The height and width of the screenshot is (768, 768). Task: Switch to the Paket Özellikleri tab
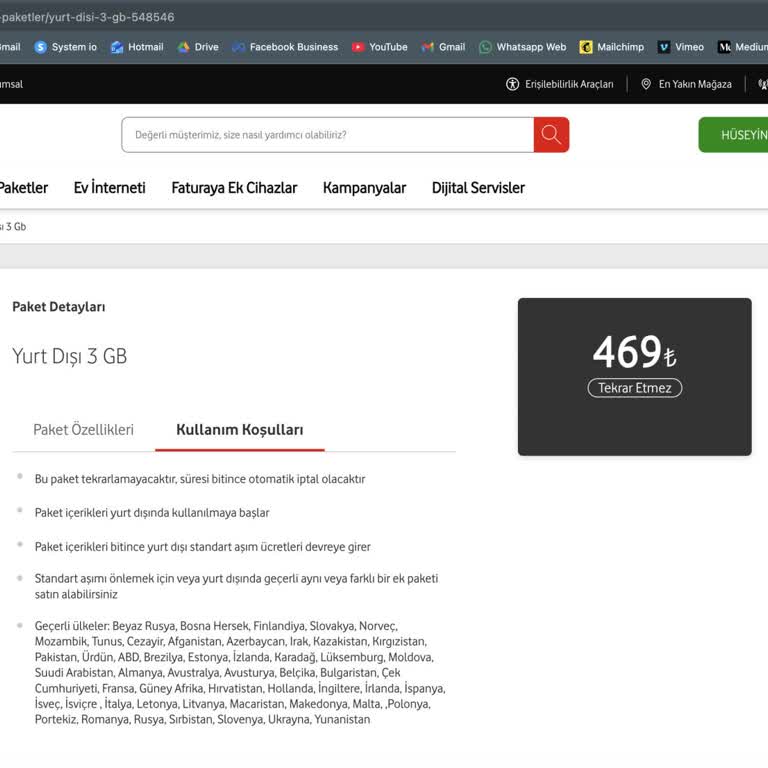(83, 430)
